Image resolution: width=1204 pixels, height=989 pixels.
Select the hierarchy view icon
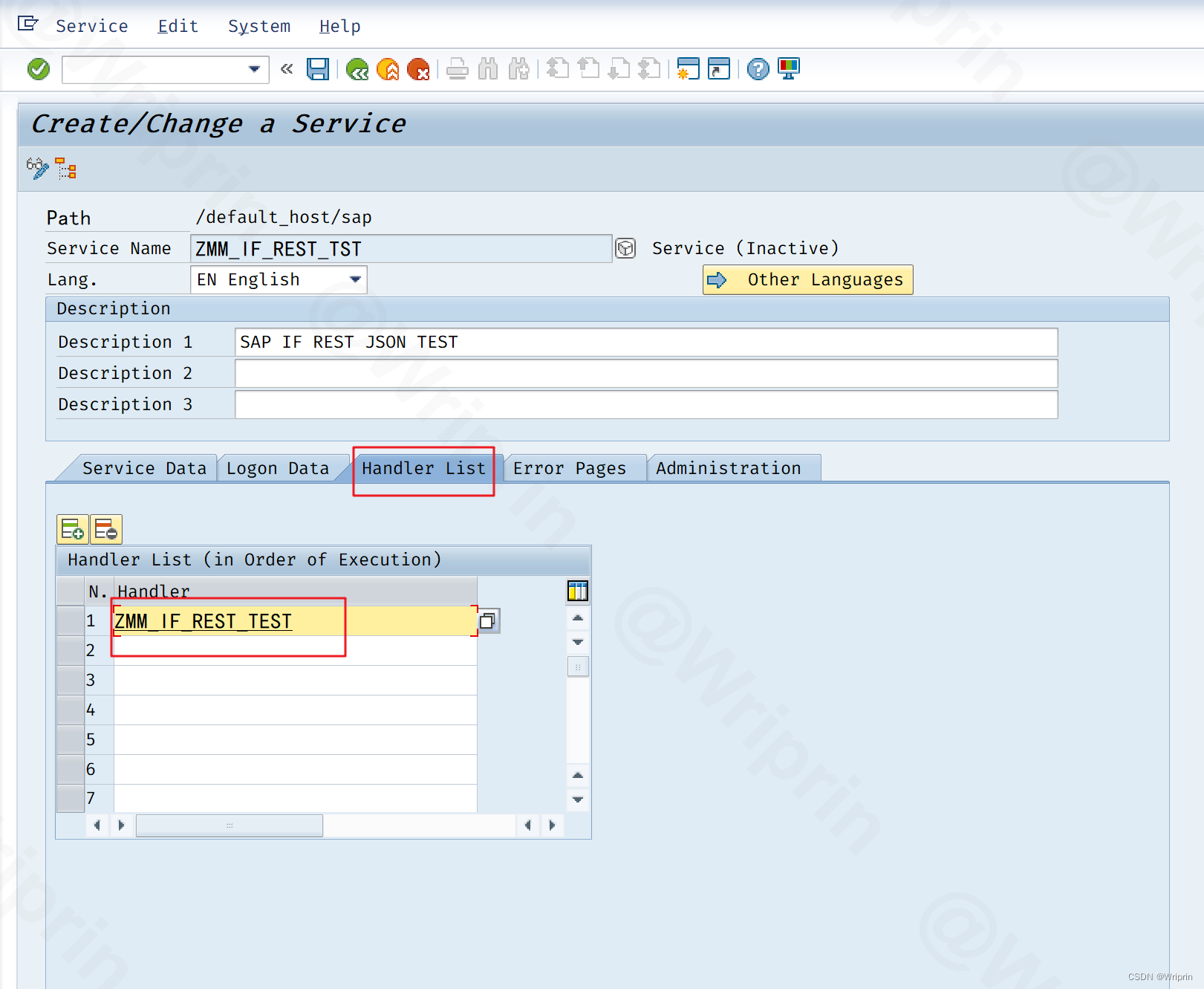(x=66, y=168)
